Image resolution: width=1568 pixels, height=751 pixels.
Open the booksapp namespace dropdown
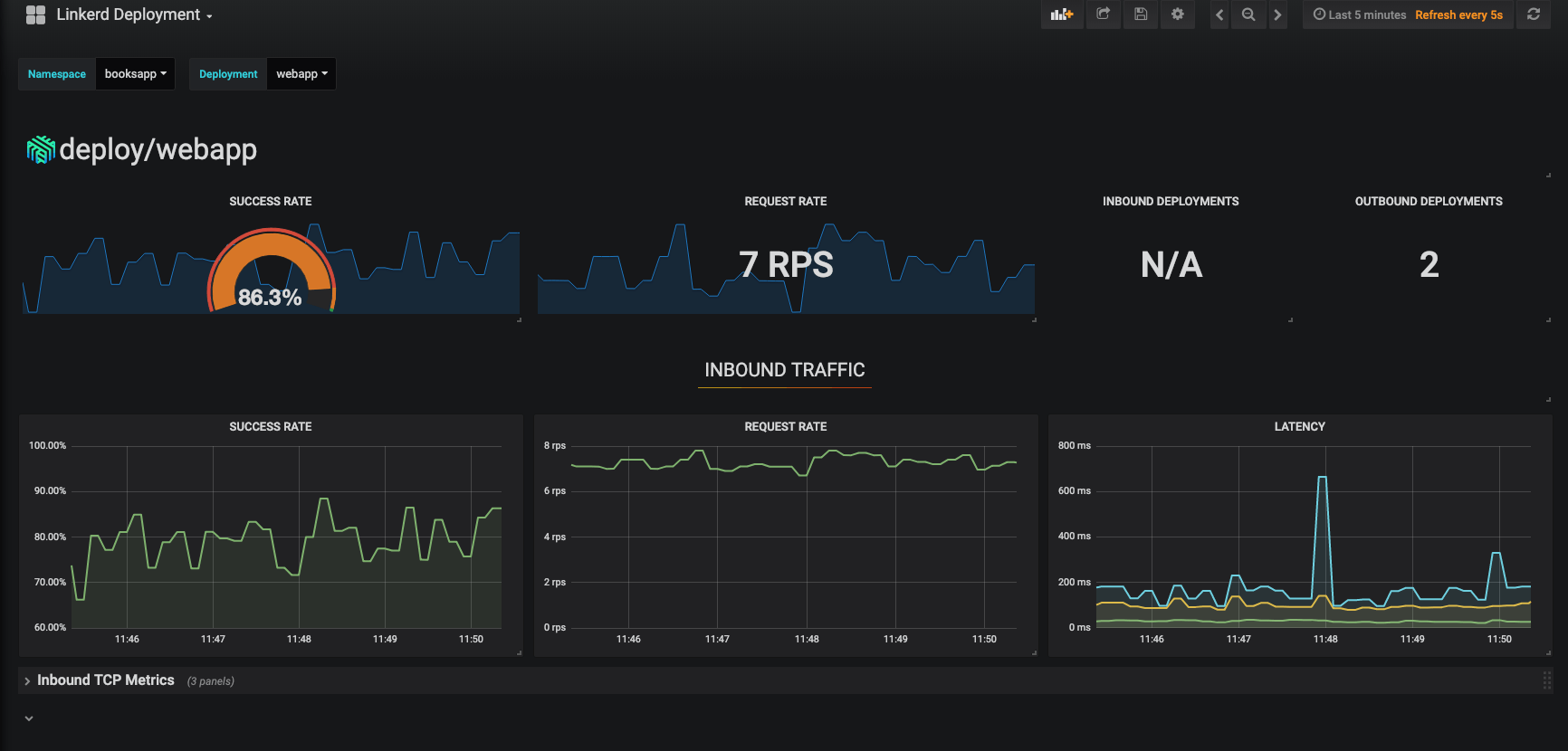coord(135,74)
